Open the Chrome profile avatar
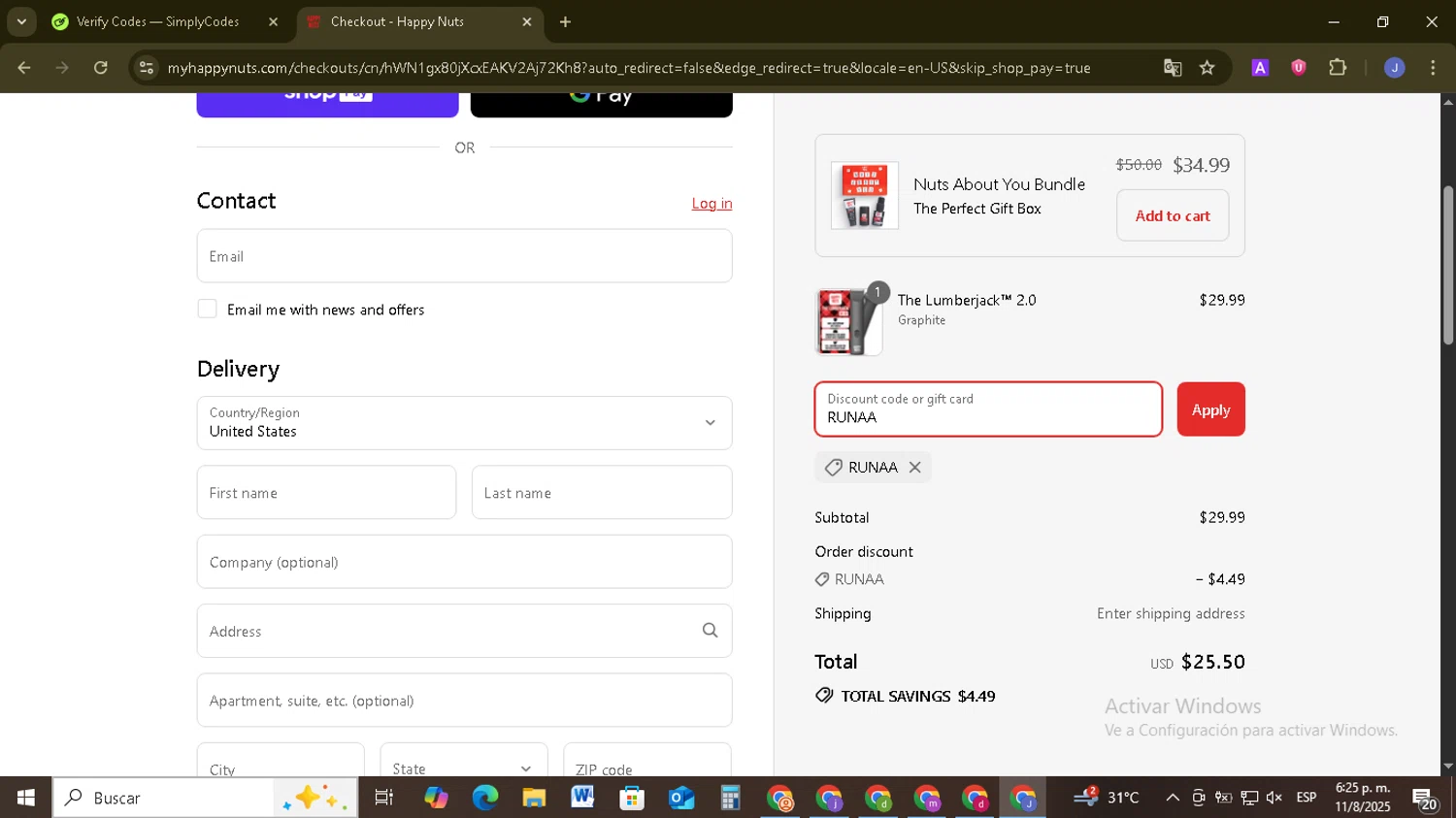 1394,68
